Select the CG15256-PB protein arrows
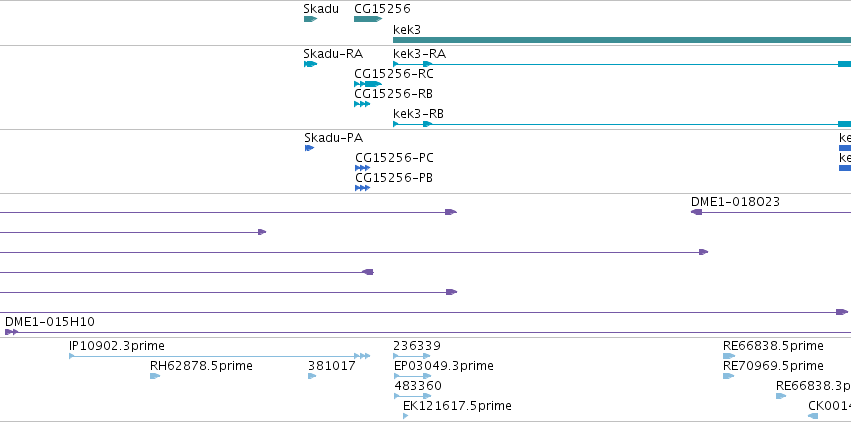 coord(363,188)
